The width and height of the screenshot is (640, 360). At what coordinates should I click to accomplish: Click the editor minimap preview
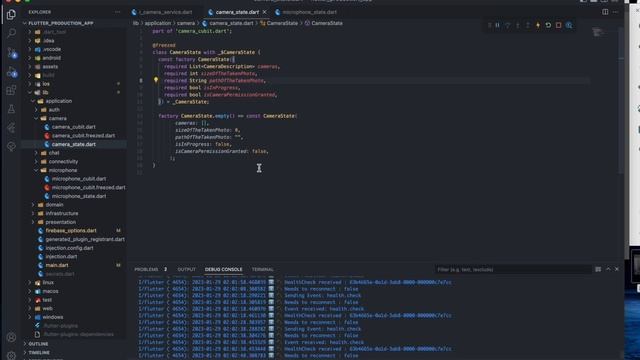[x=598, y=32]
